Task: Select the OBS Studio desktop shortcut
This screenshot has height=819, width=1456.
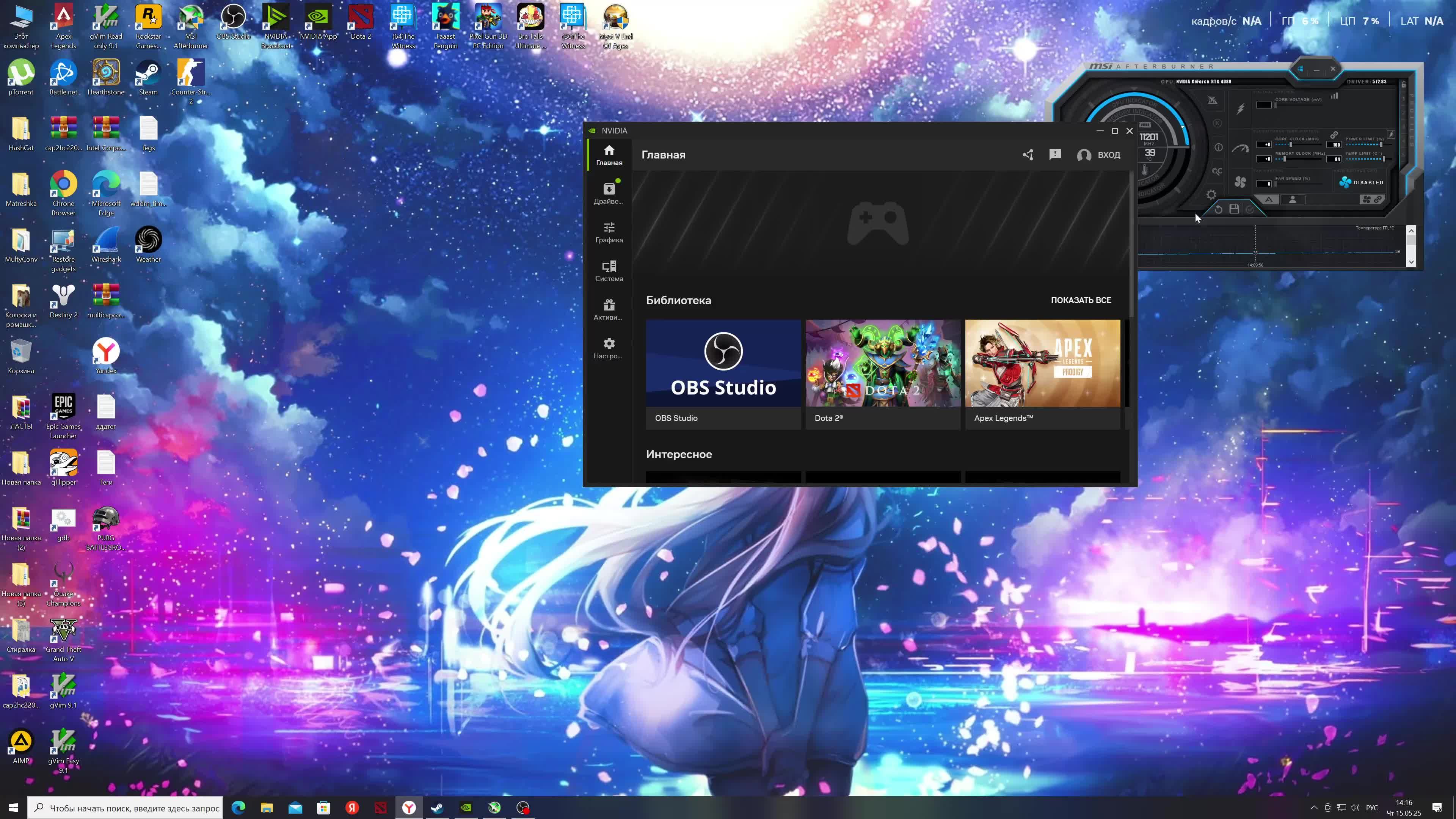Action: [233, 22]
